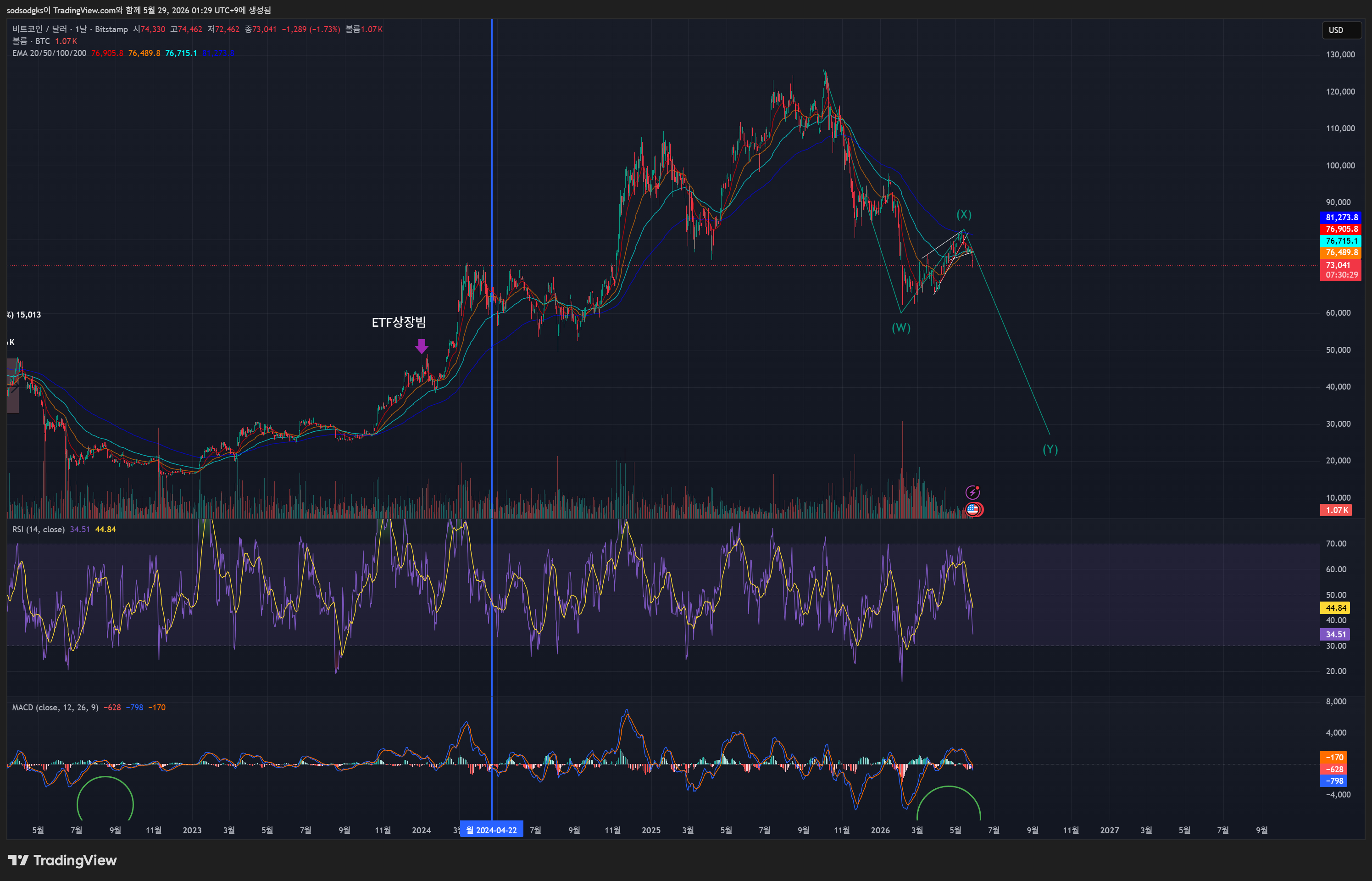This screenshot has width=1372, height=881.
Task: Click the 볼륨 · BTC legend entry
Action: [31, 41]
